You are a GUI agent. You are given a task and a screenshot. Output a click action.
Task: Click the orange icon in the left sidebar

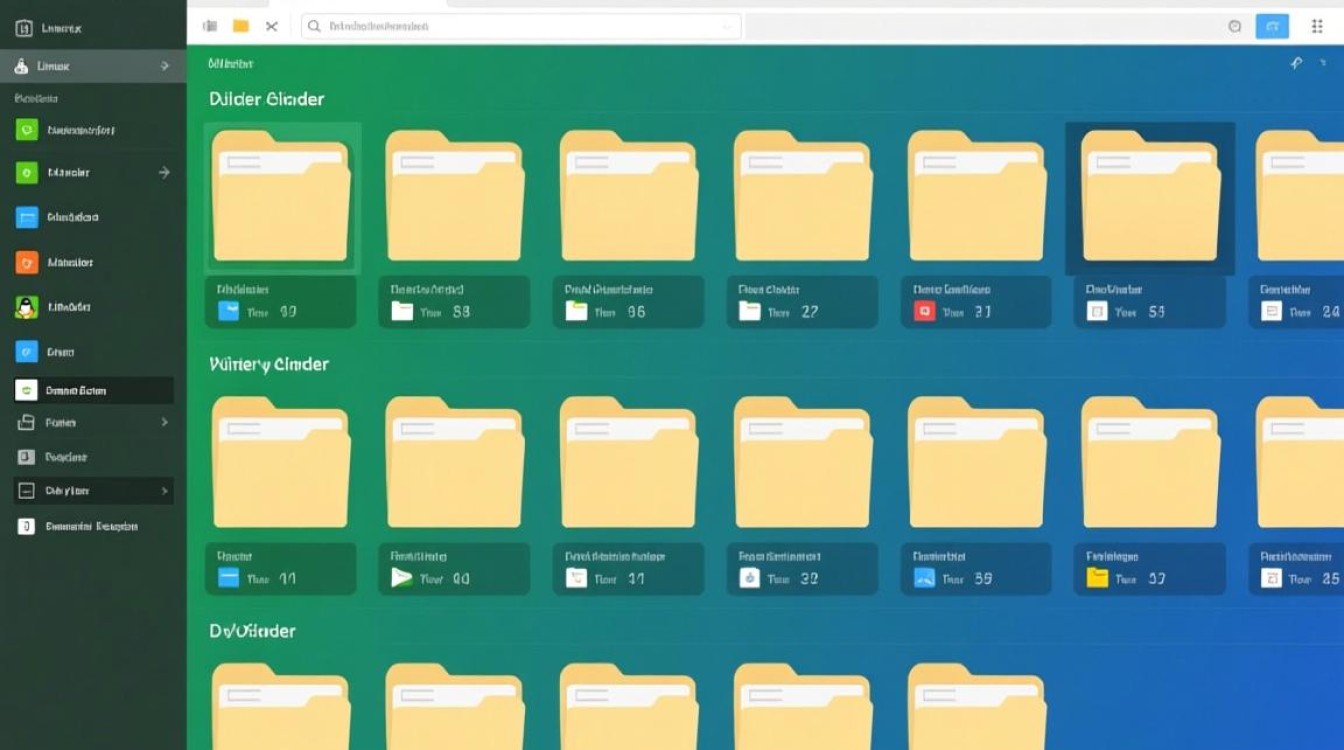tap(27, 262)
